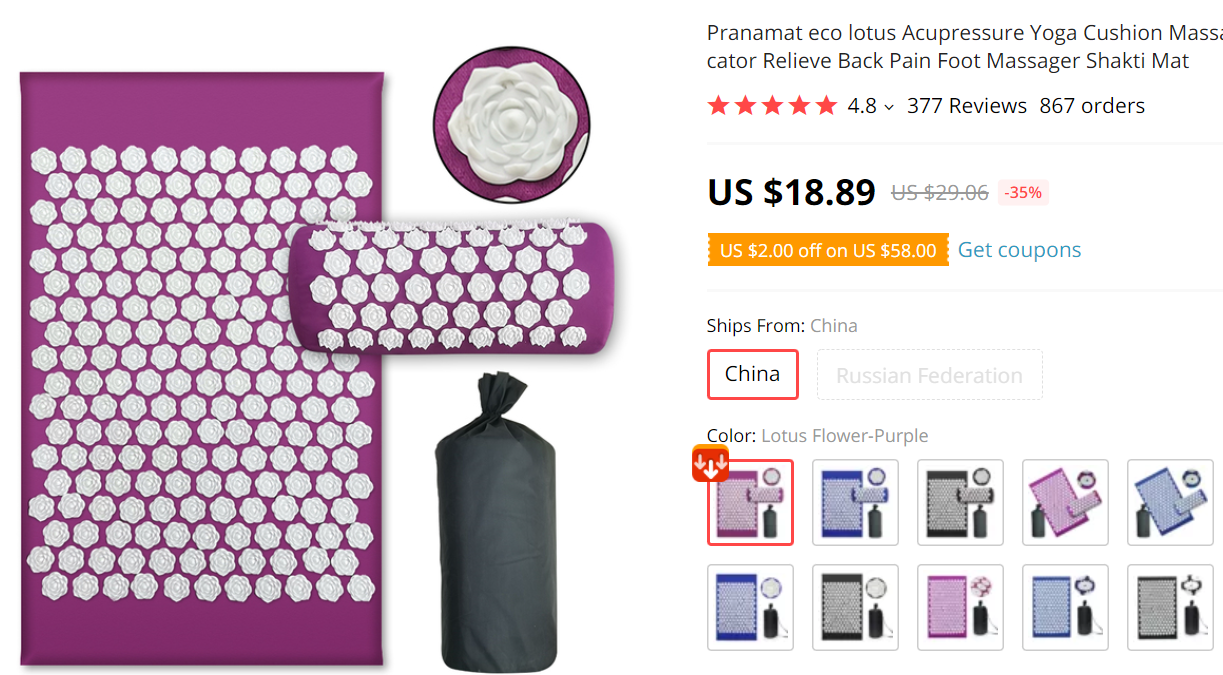This screenshot has width=1223, height=675.
Task: Pick the upright black mat with pillow variant
Action: [960, 502]
